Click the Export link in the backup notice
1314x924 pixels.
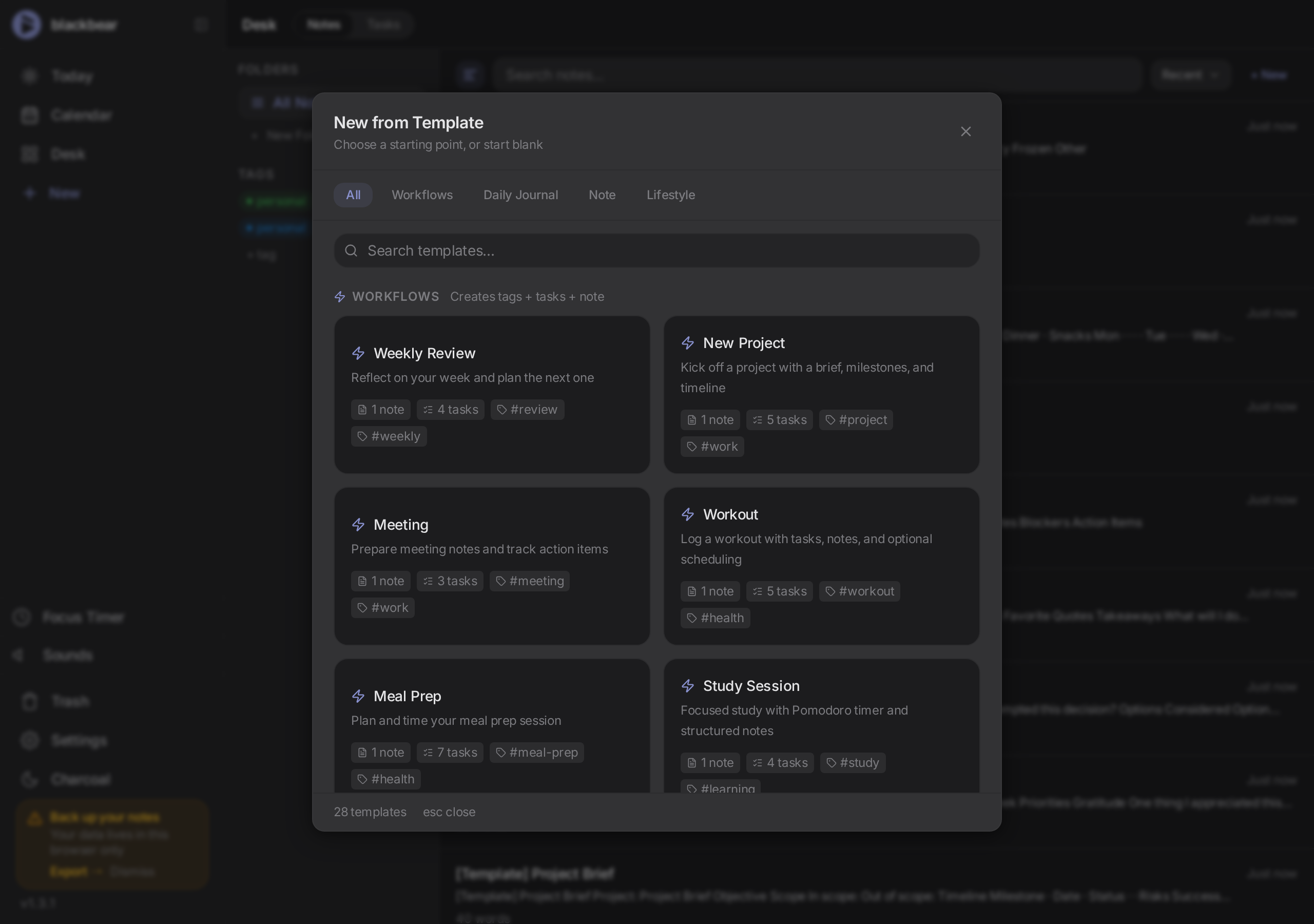pos(68,871)
